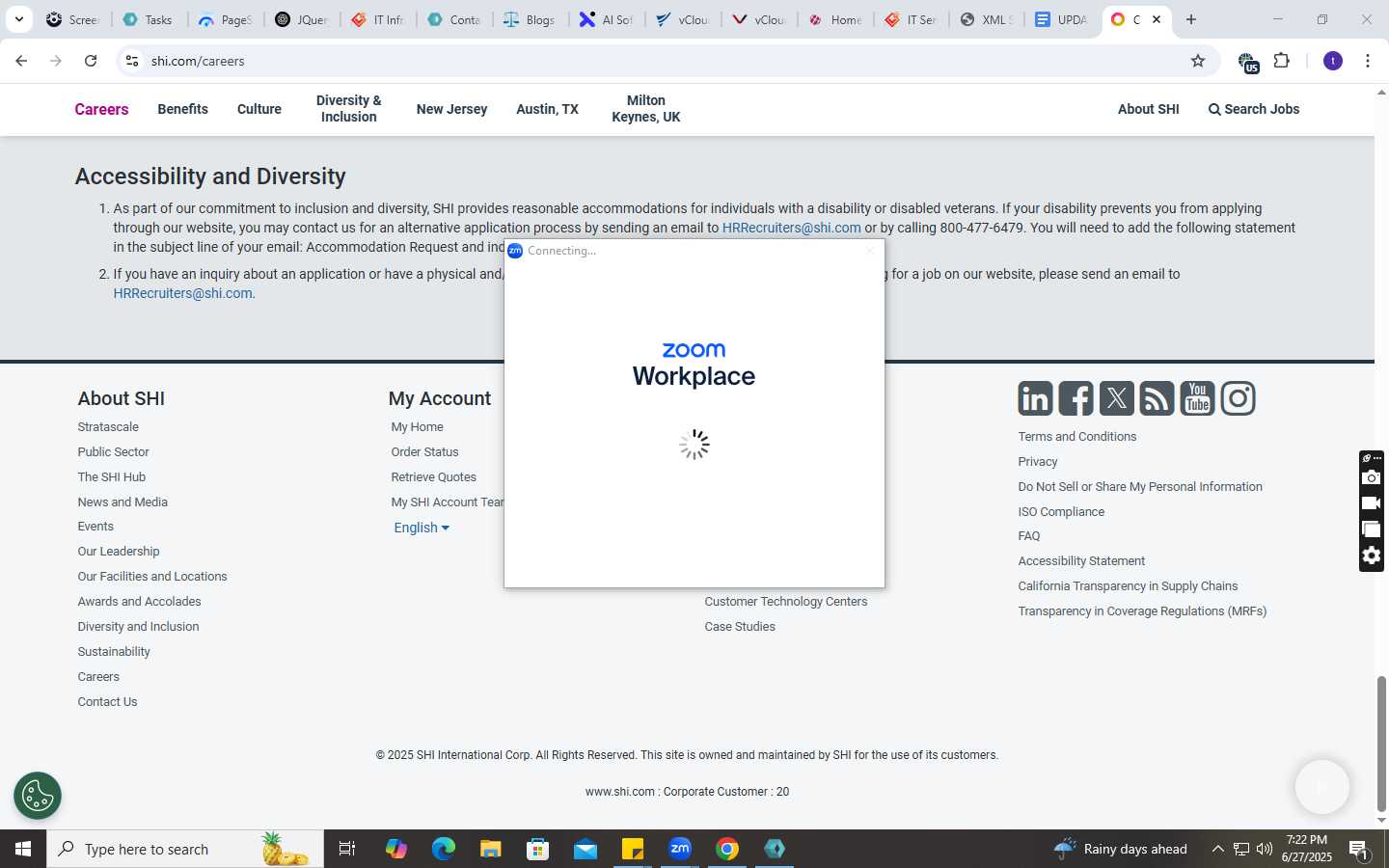This screenshot has width=1389, height=868.
Task: Open the Benefits nav item
Action: pyautogui.click(x=182, y=109)
